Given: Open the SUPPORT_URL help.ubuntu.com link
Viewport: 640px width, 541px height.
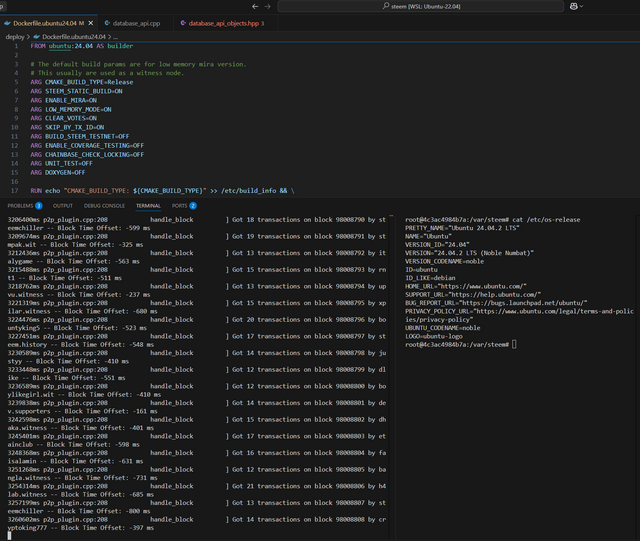Looking at the screenshot, I should (495, 294).
